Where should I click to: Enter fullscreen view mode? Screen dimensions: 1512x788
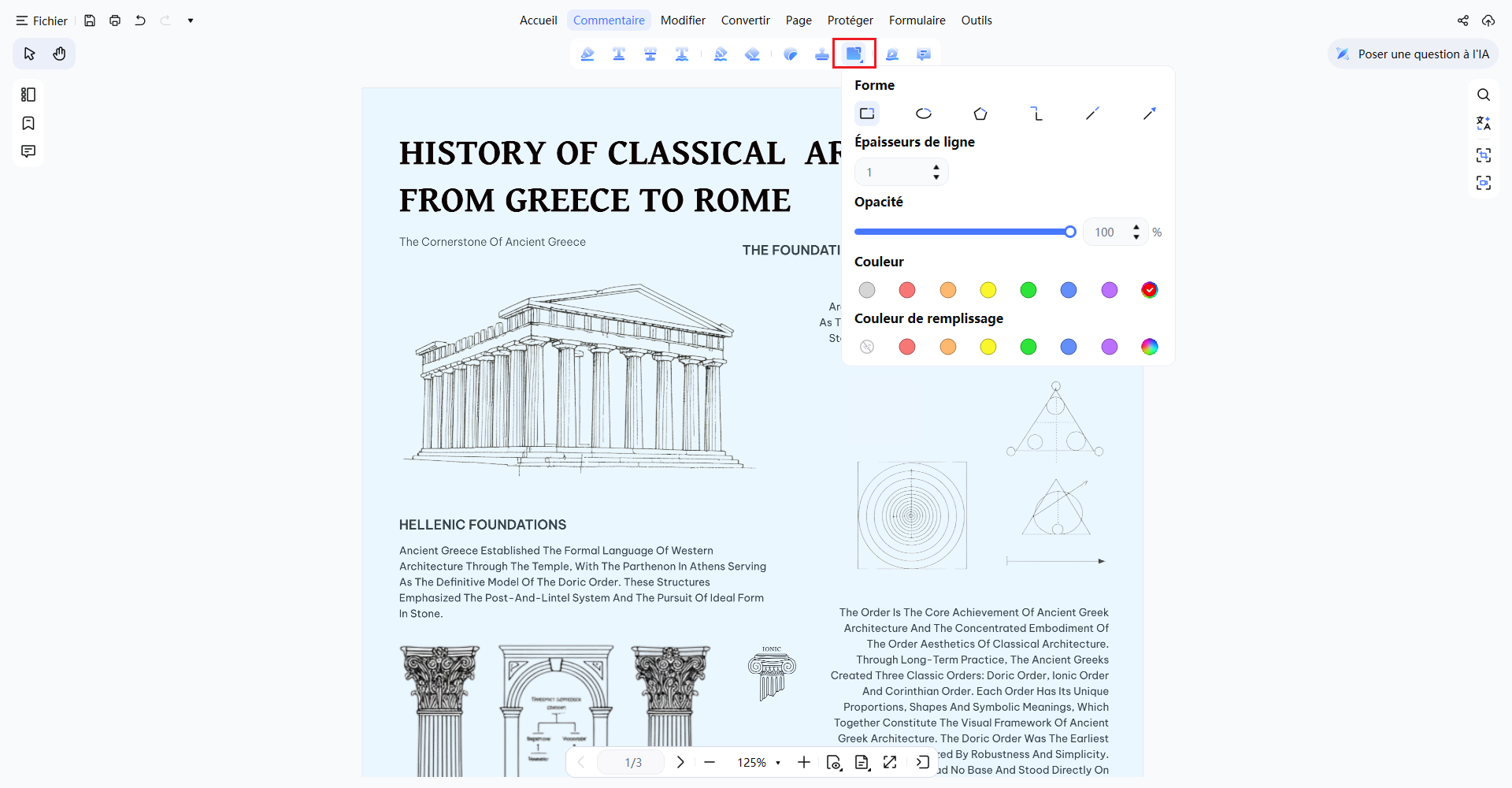[890, 762]
